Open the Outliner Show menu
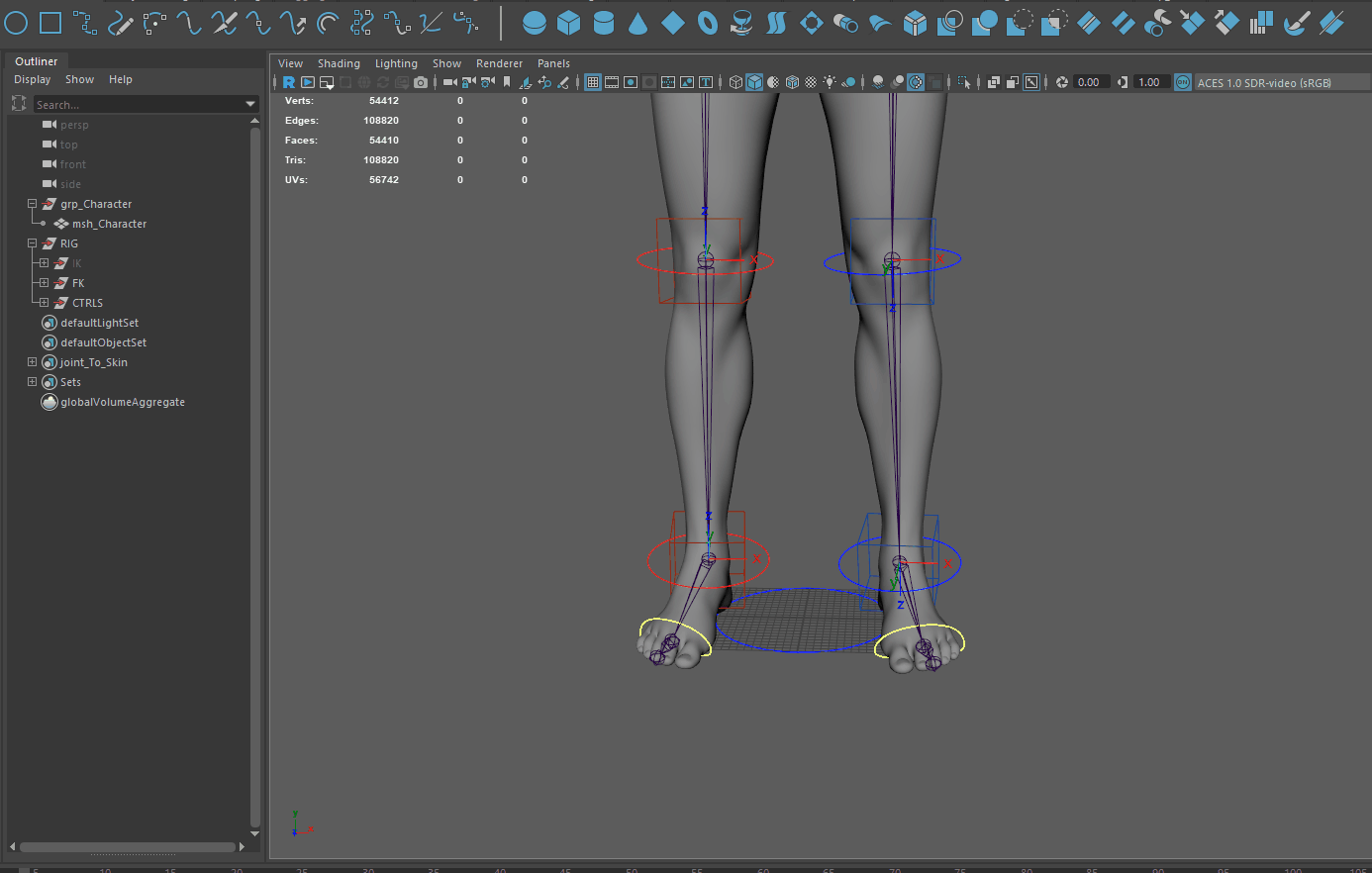Image resolution: width=1372 pixels, height=873 pixels. tap(79, 79)
